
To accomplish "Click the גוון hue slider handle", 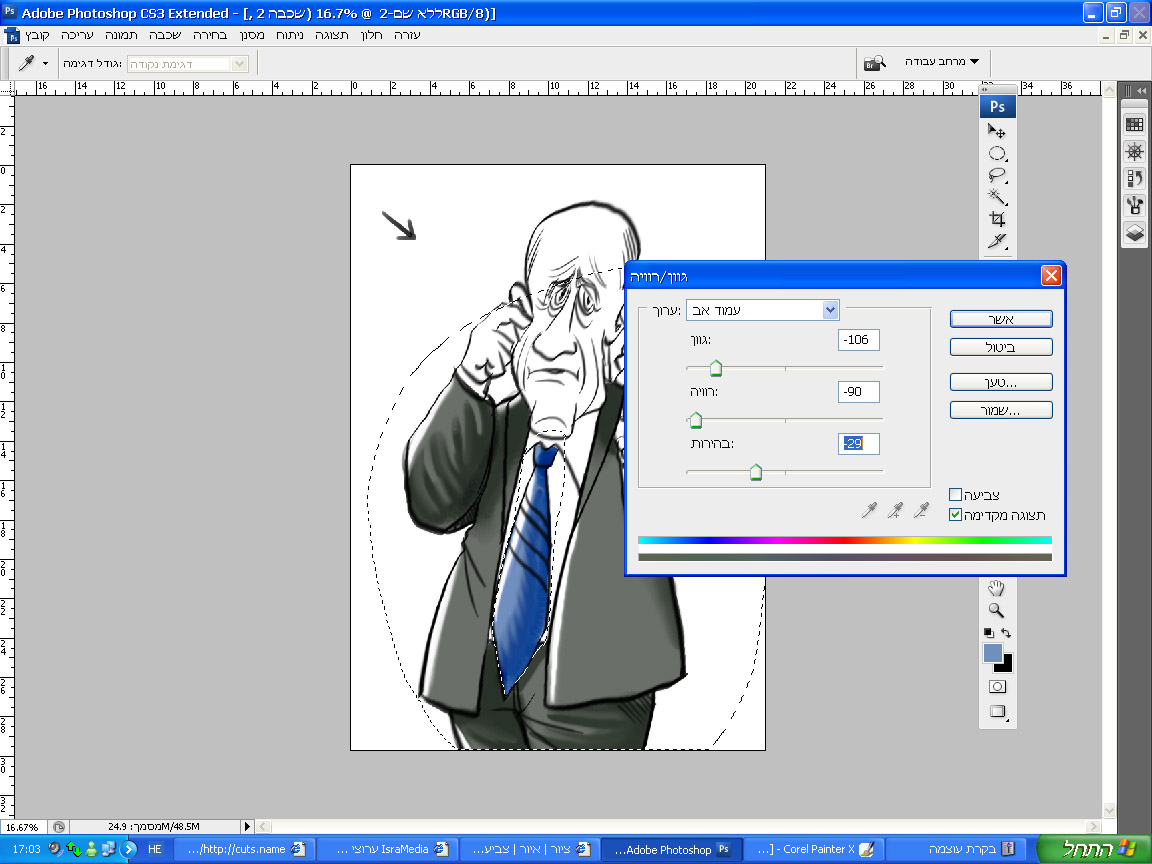I will [x=716, y=368].
